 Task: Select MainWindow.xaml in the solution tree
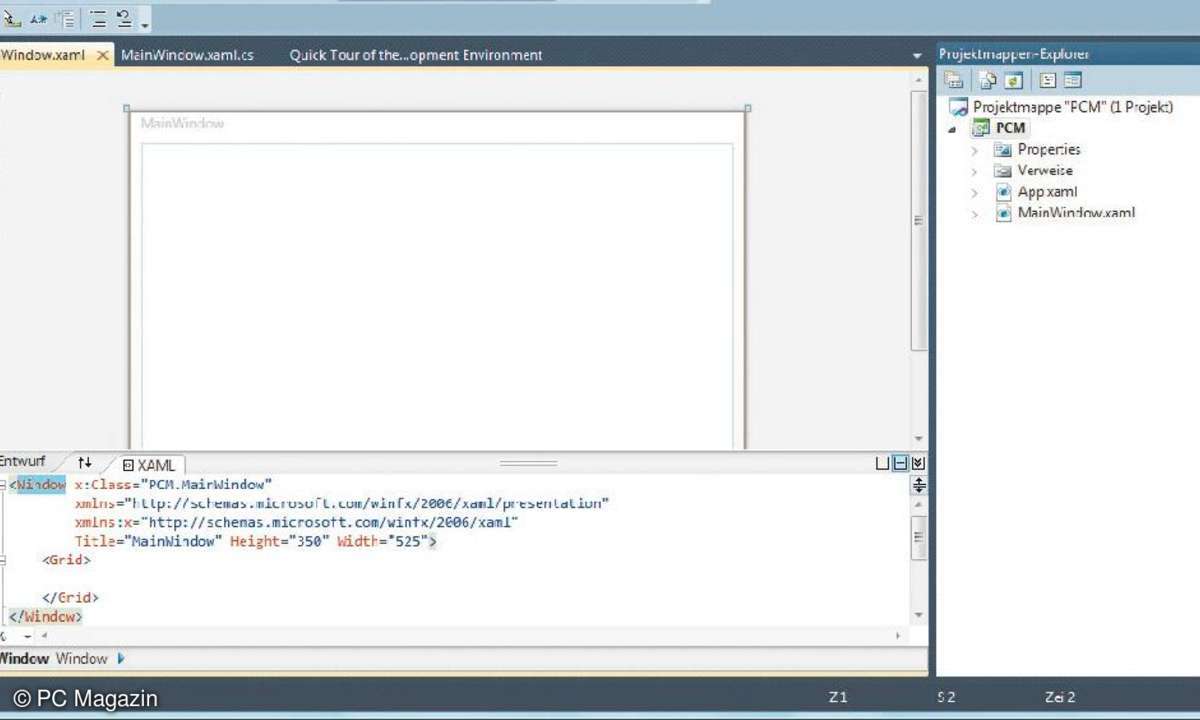point(1076,213)
